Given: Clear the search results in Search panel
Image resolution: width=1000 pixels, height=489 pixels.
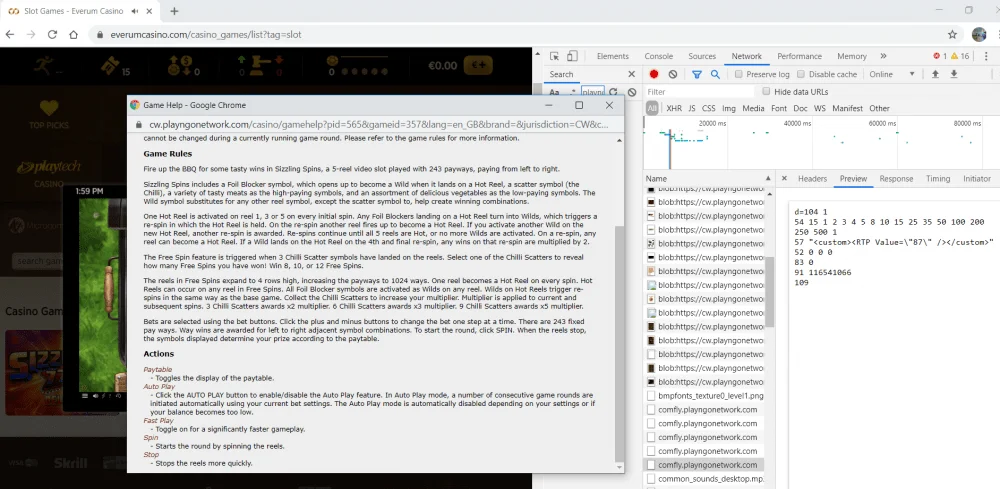Looking at the screenshot, I should [631, 92].
